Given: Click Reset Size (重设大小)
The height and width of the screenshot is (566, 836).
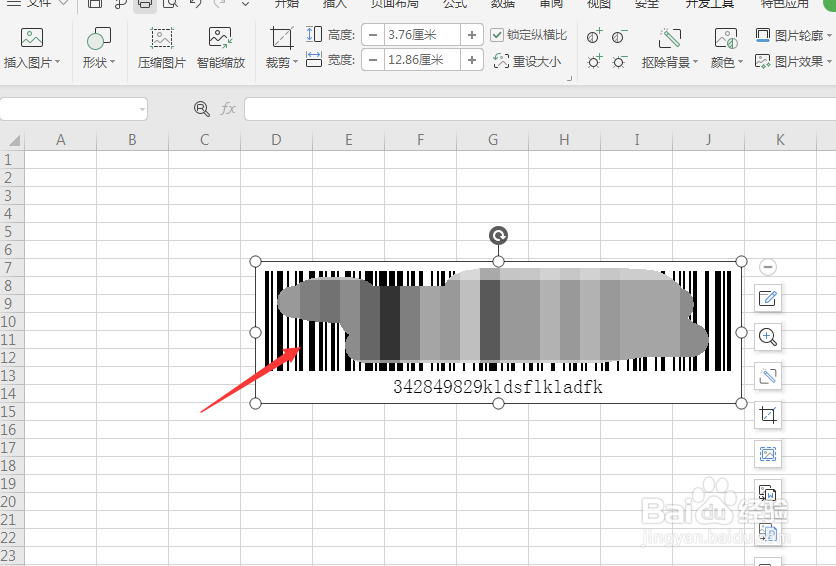Looking at the screenshot, I should 527,61.
